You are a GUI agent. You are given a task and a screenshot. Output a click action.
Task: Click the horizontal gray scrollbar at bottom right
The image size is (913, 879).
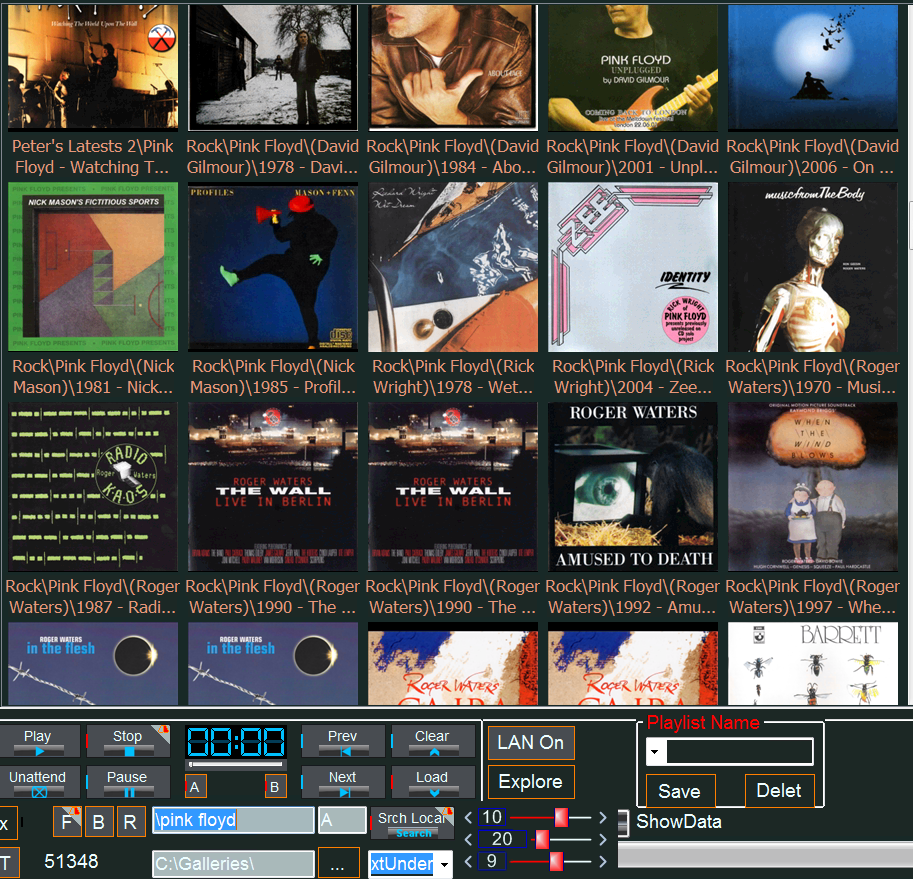click(765, 856)
